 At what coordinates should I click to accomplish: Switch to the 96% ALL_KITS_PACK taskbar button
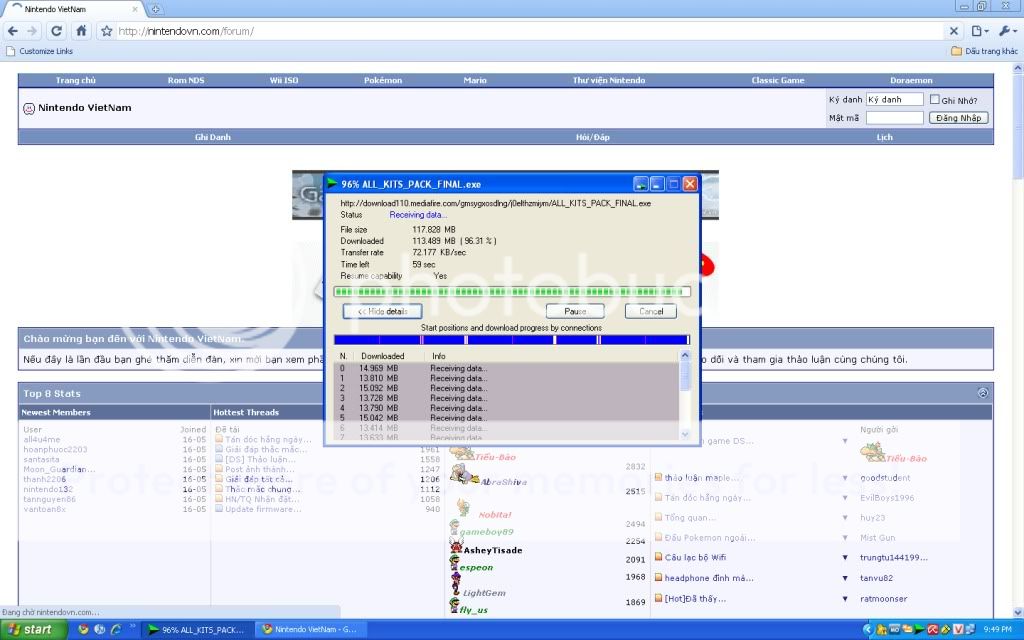coord(198,630)
